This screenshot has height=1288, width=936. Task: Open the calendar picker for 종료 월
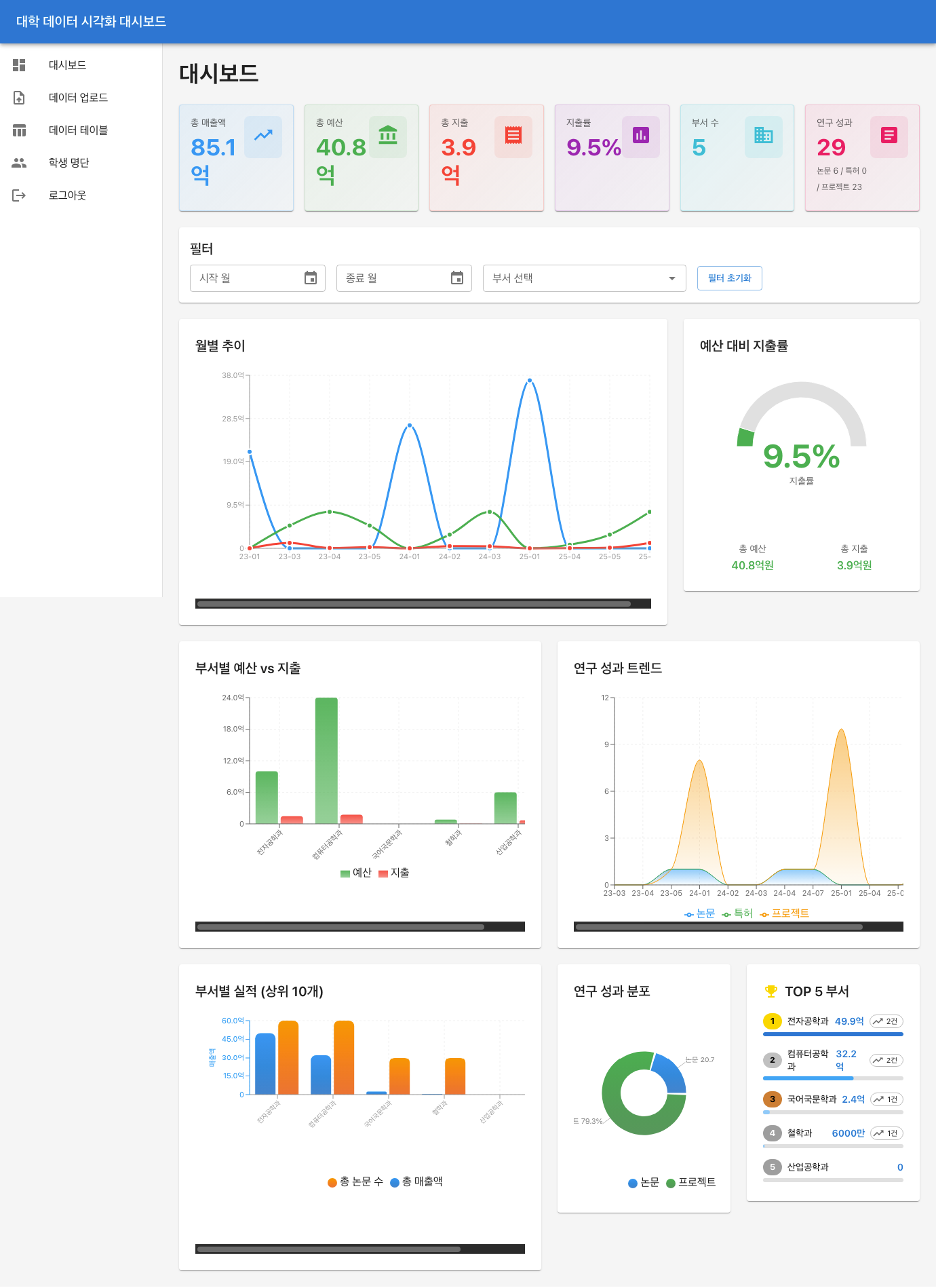(457, 278)
